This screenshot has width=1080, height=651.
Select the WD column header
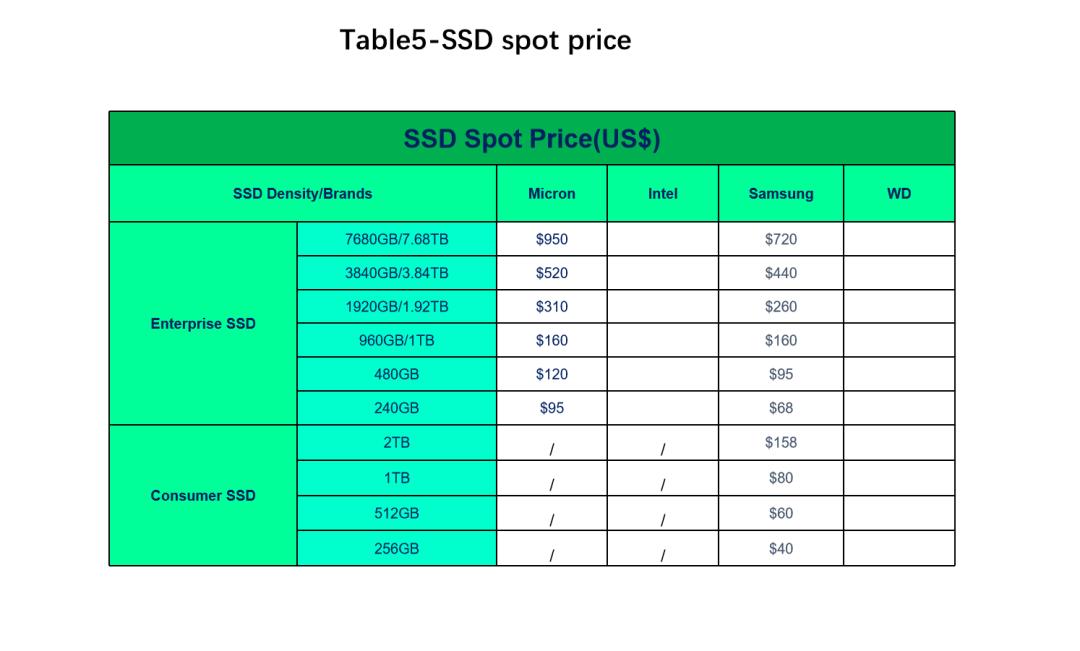(x=899, y=194)
